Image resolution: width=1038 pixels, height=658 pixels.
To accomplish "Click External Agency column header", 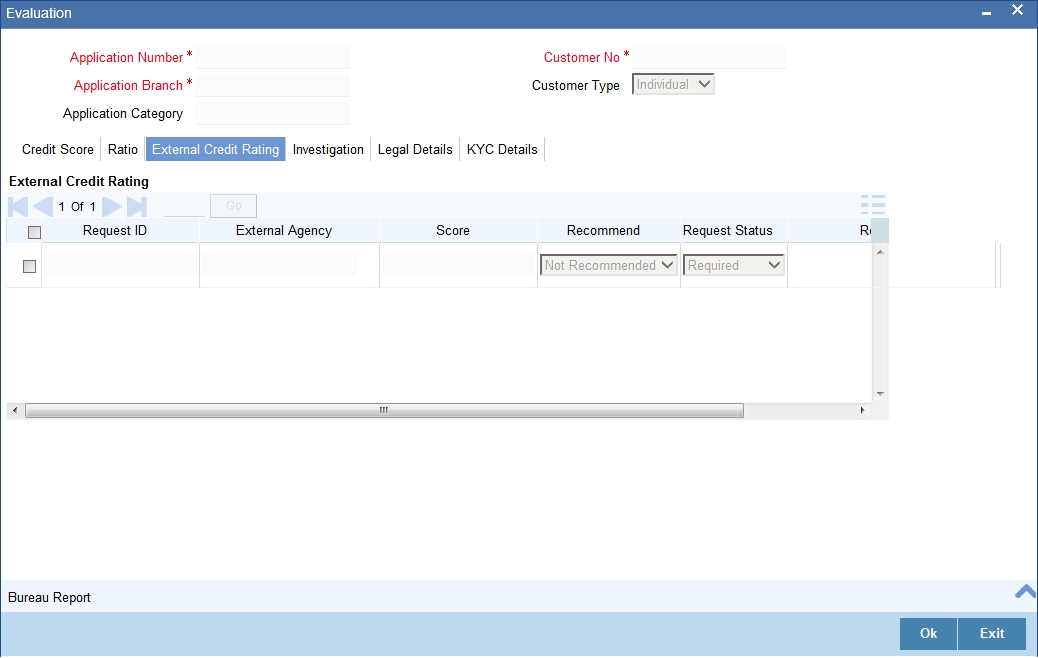I will pos(284,230).
